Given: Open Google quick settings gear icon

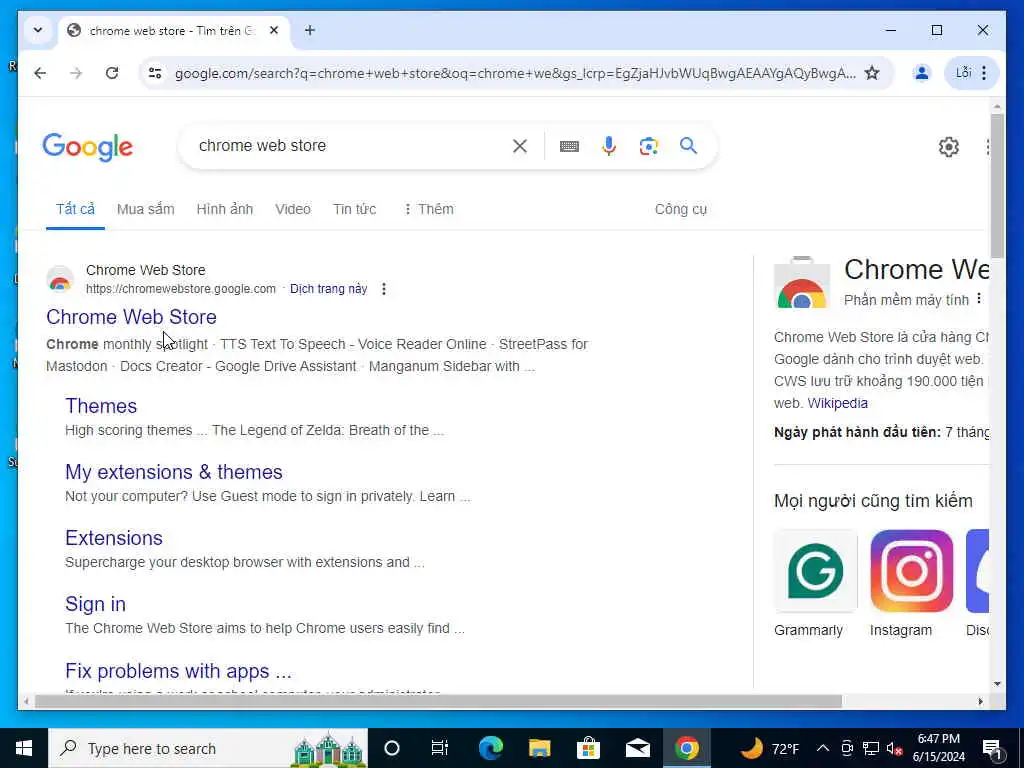Looking at the screenshot, I should [x=948, y=147].
